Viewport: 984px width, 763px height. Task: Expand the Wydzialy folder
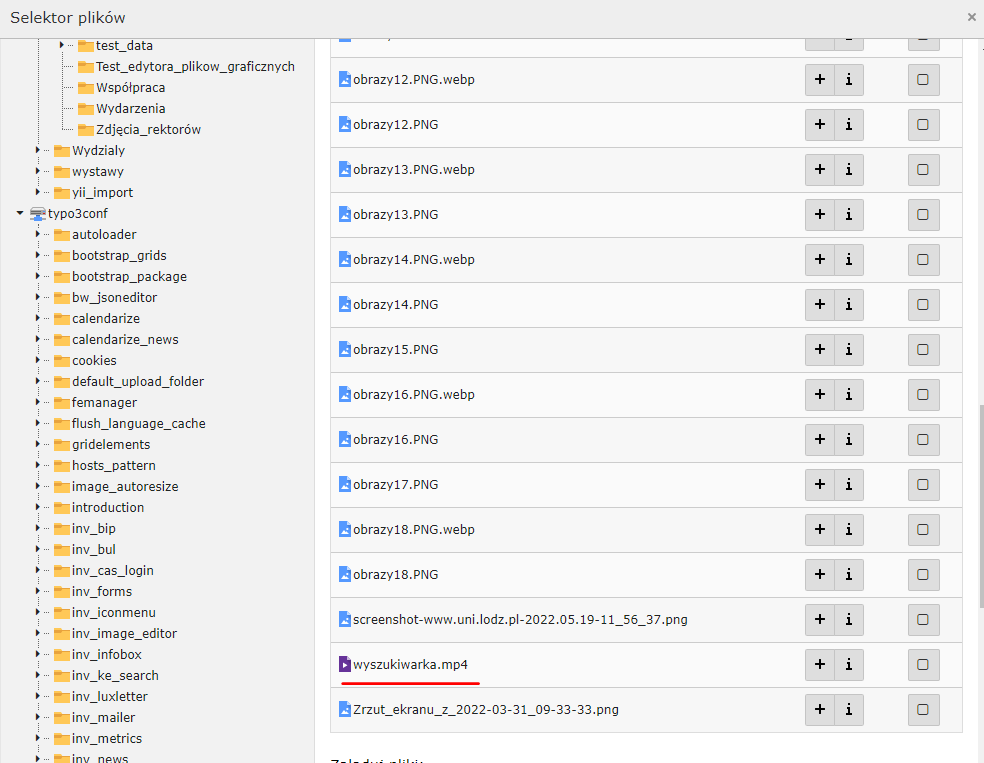(x=38, y=151)
